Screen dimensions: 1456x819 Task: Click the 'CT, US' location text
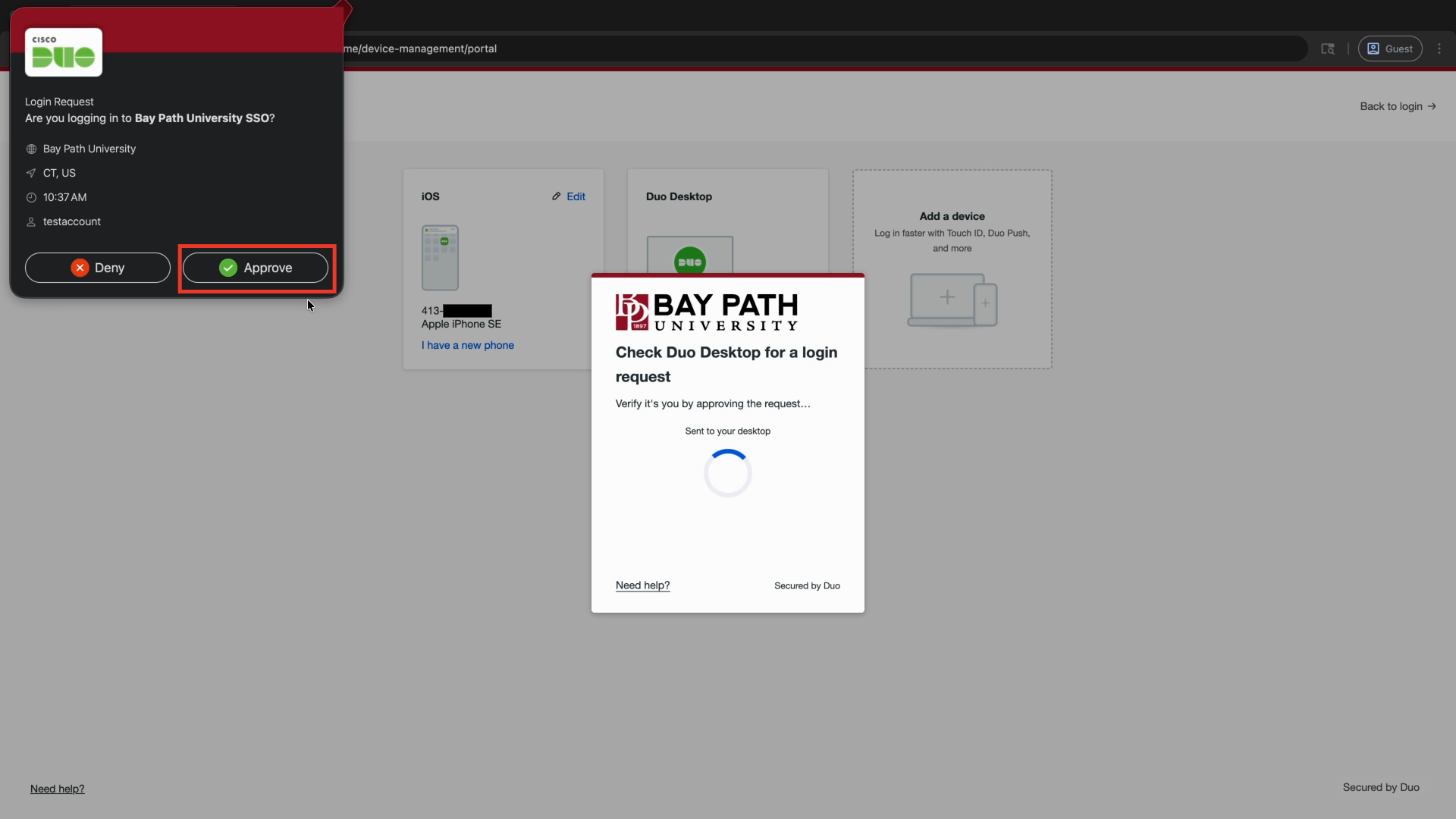point(59,173)
